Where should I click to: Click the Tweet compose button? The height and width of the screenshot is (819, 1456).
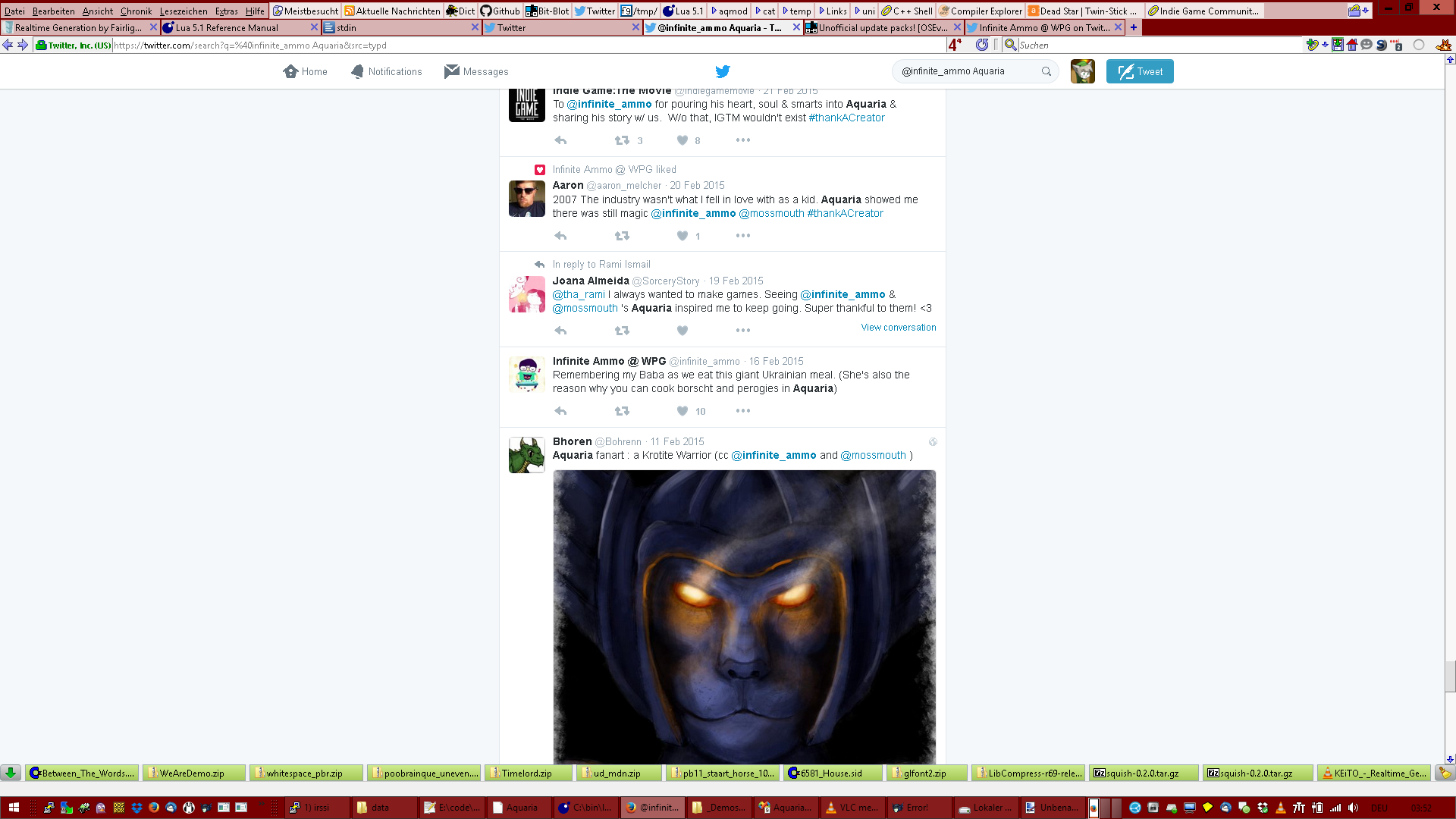pos(1140,71)
